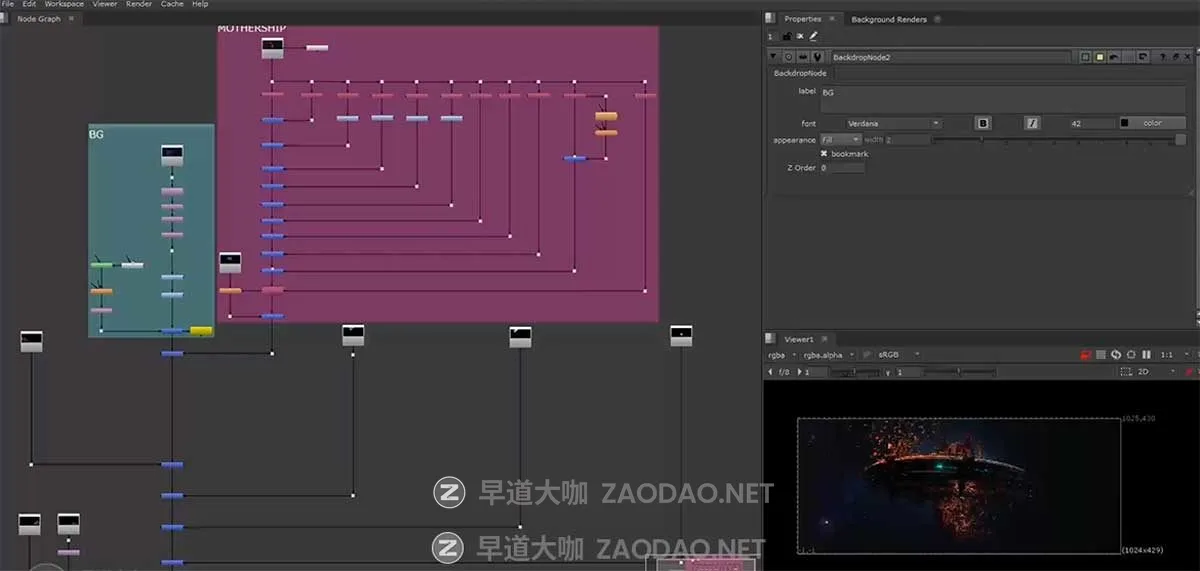Open the appearance Fill dropdown

coord(840,140)
